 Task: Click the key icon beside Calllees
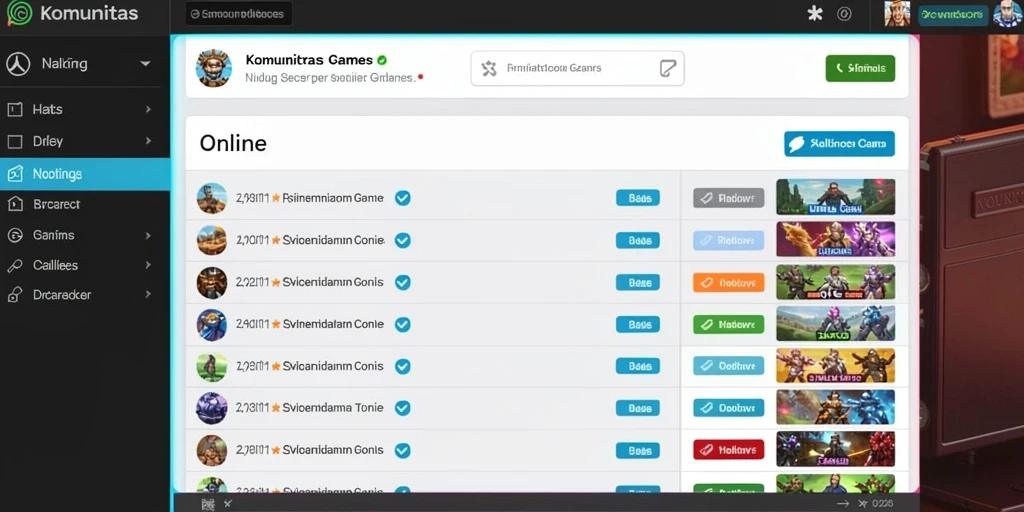[14, 265]
